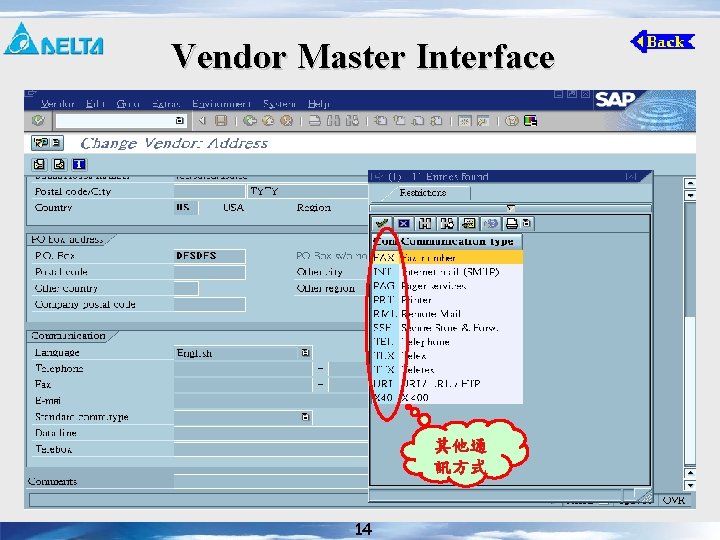Click the Find binoculars icon in toolbar
This screenshot has height=540, width=720.
click(x=333, y=121)
